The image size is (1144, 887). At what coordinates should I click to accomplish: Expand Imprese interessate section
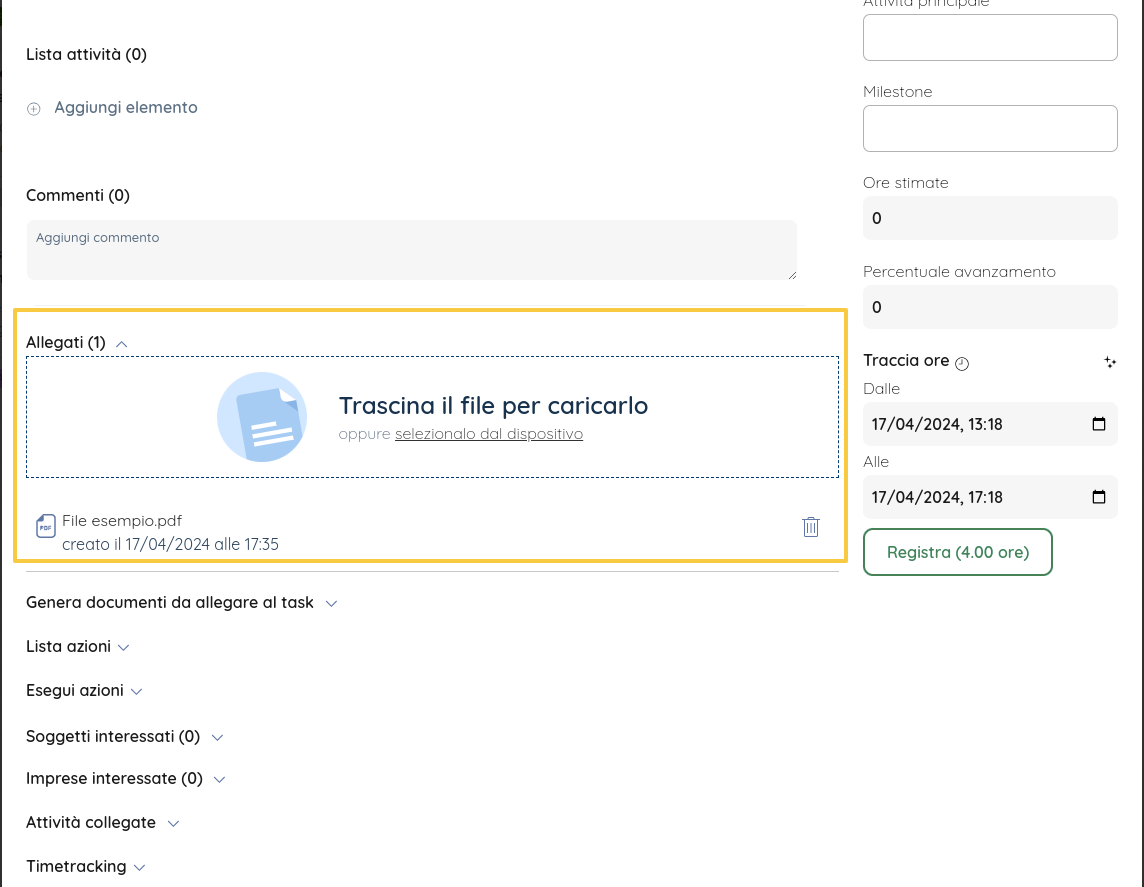[220, 779]
